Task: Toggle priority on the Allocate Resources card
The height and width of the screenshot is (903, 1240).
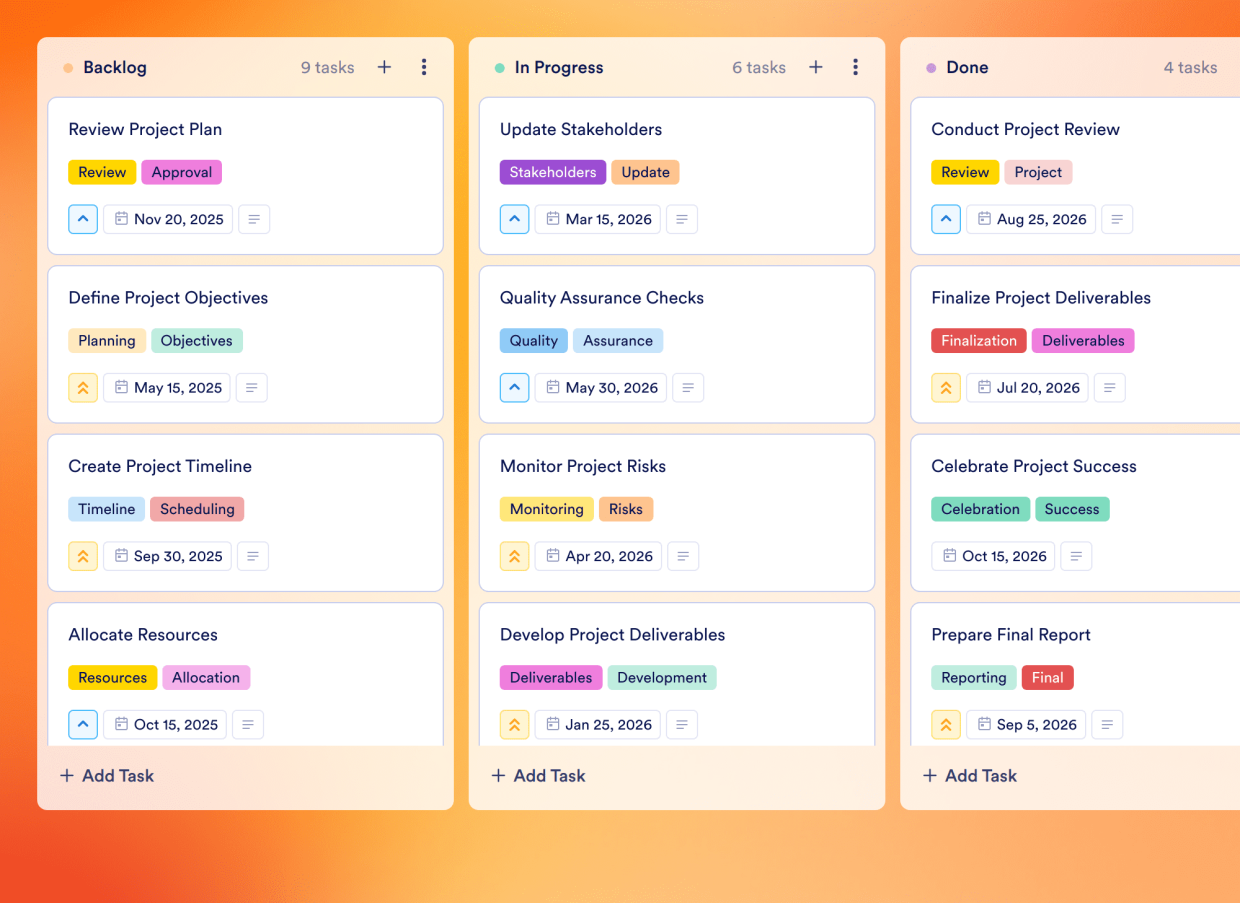Action: (x=83, y=724)
